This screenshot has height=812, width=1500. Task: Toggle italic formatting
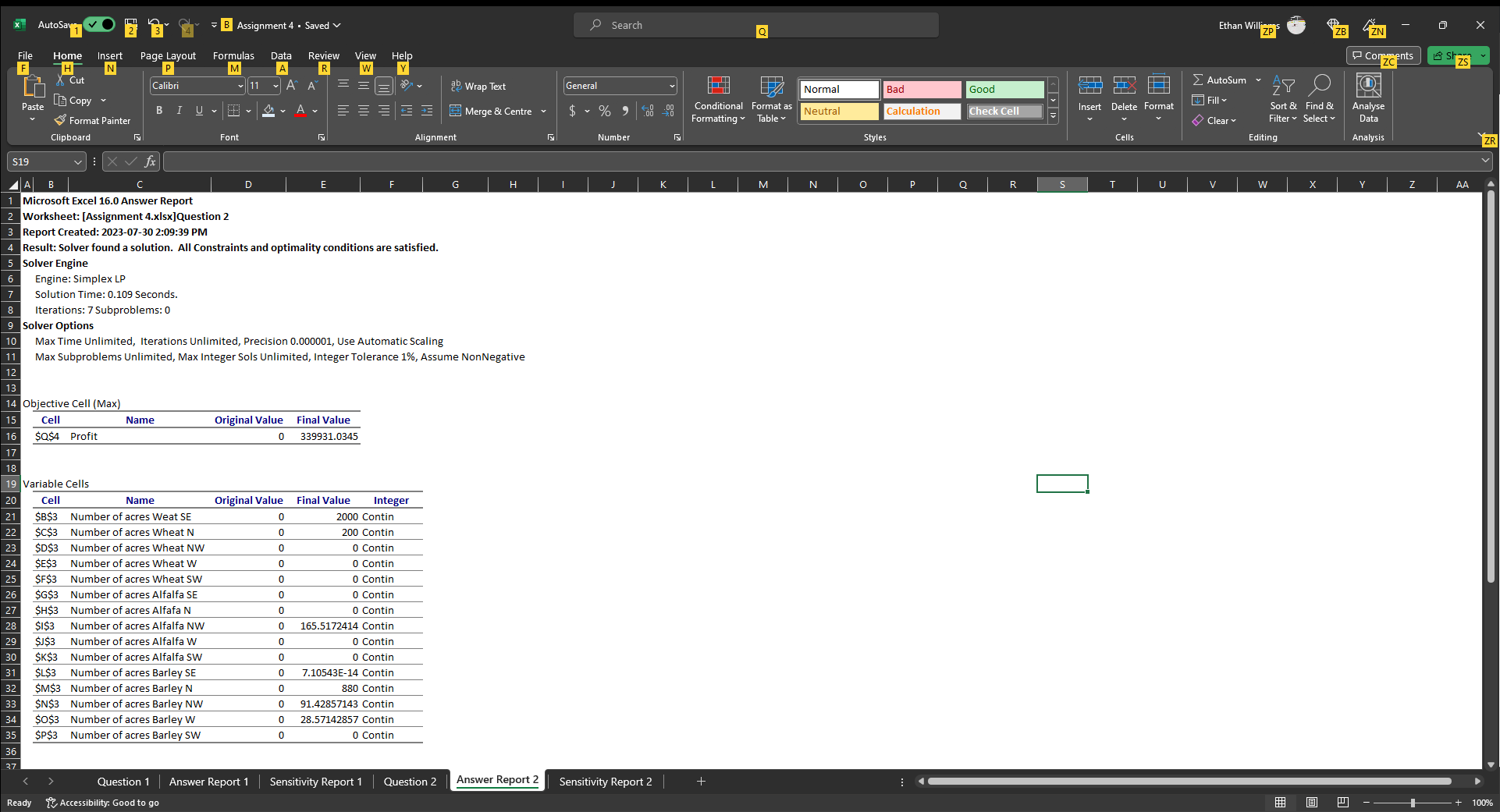tap(179, 110)
